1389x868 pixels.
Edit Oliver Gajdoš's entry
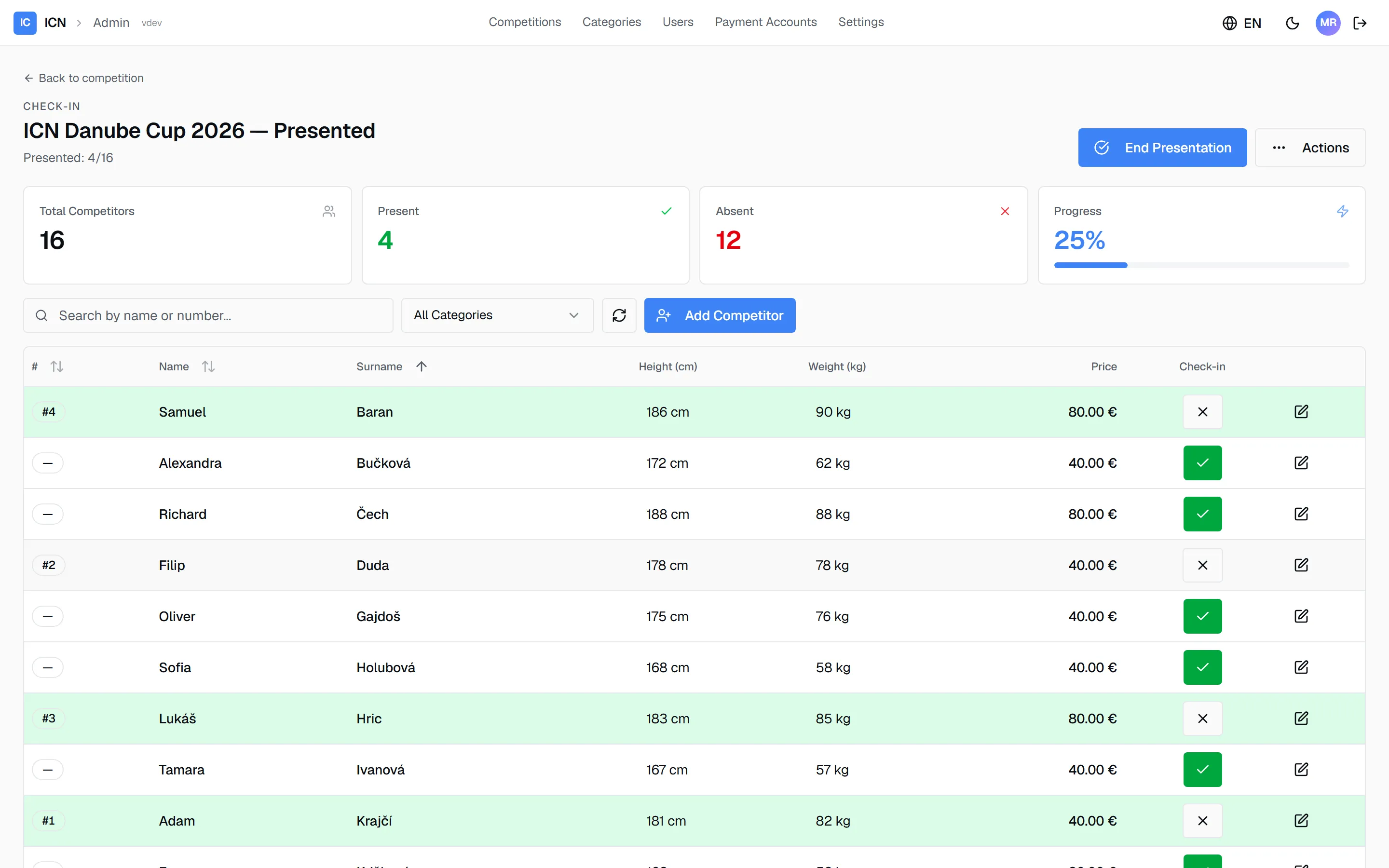(x=1301, y=616)
